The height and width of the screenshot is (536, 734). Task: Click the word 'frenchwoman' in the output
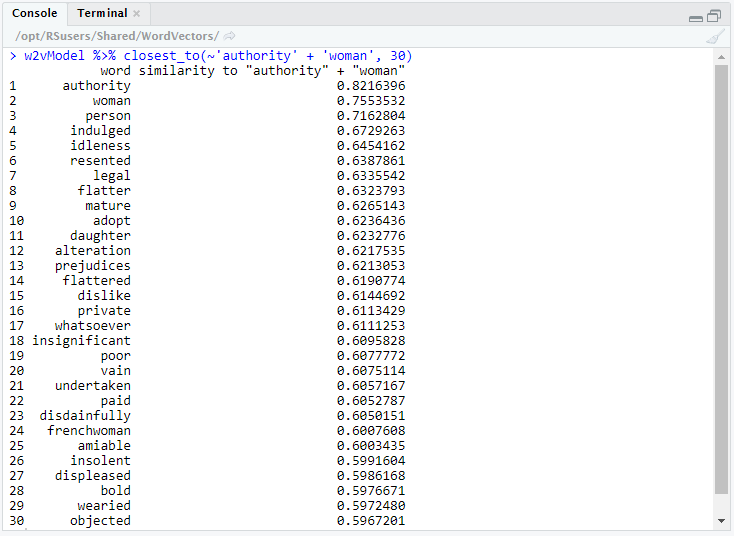pyautogui.click(x=88, y=431)
